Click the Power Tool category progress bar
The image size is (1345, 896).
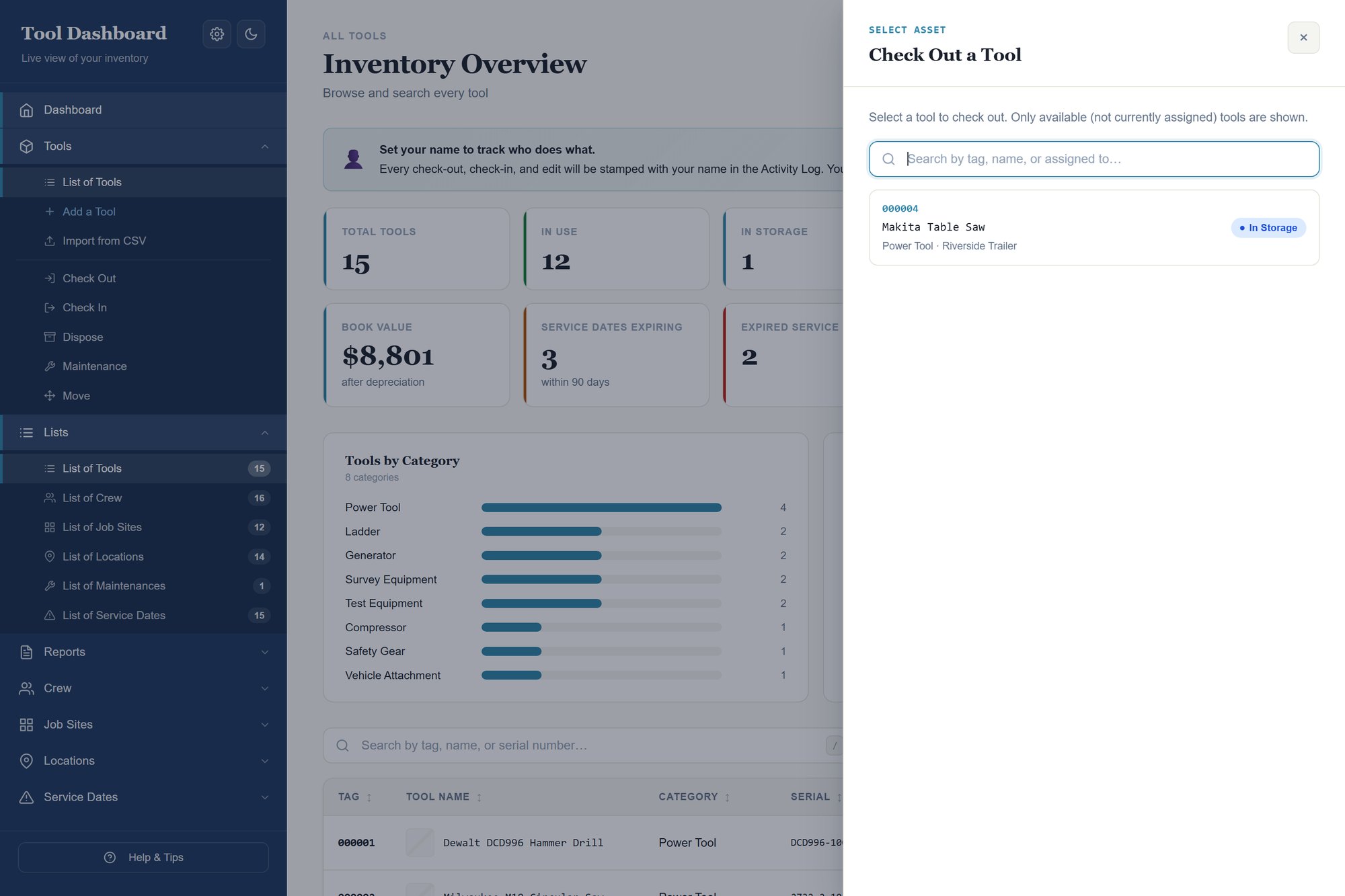(x=601, y=507)
